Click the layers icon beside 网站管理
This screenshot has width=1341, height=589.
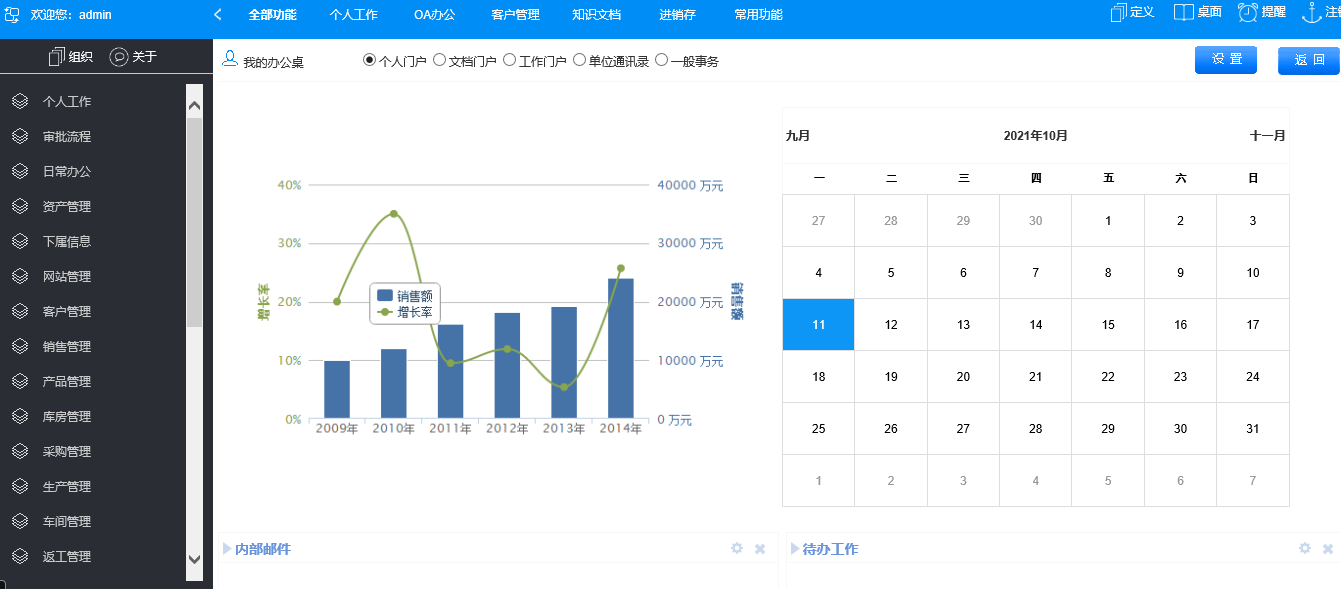(x=19, y=276)
